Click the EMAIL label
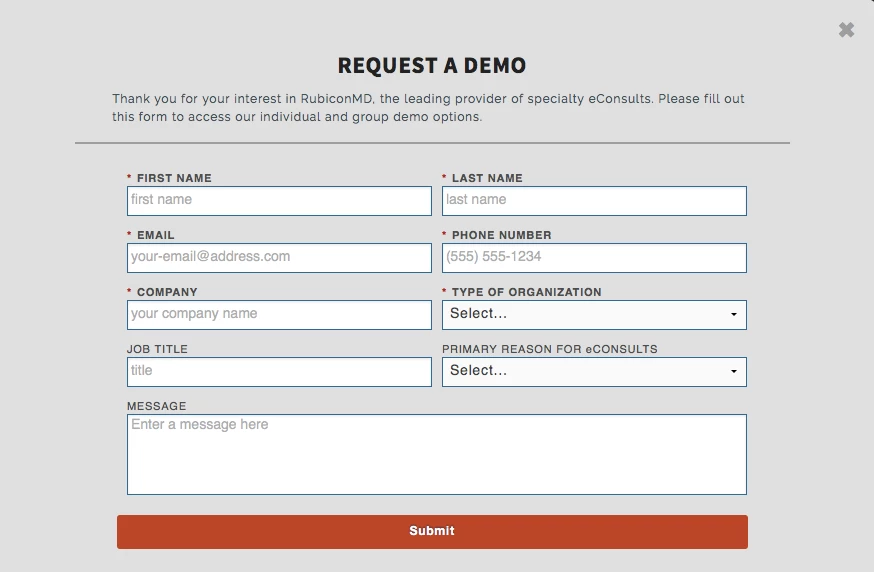Viewport: 874px width, 572px height. click(x=156, y=235)
